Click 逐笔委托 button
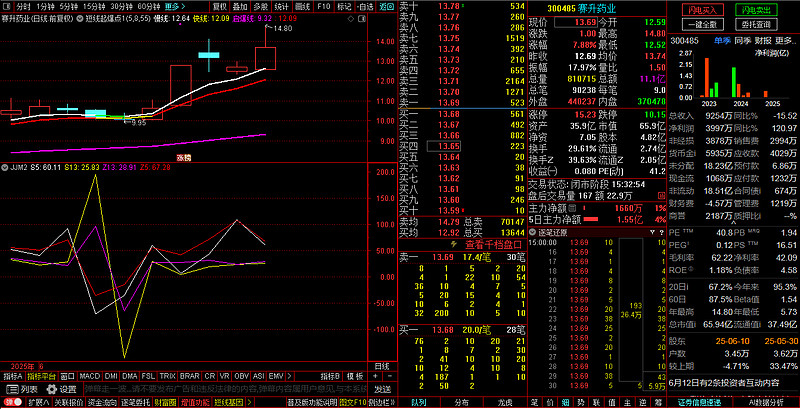 tap(135, 403)
